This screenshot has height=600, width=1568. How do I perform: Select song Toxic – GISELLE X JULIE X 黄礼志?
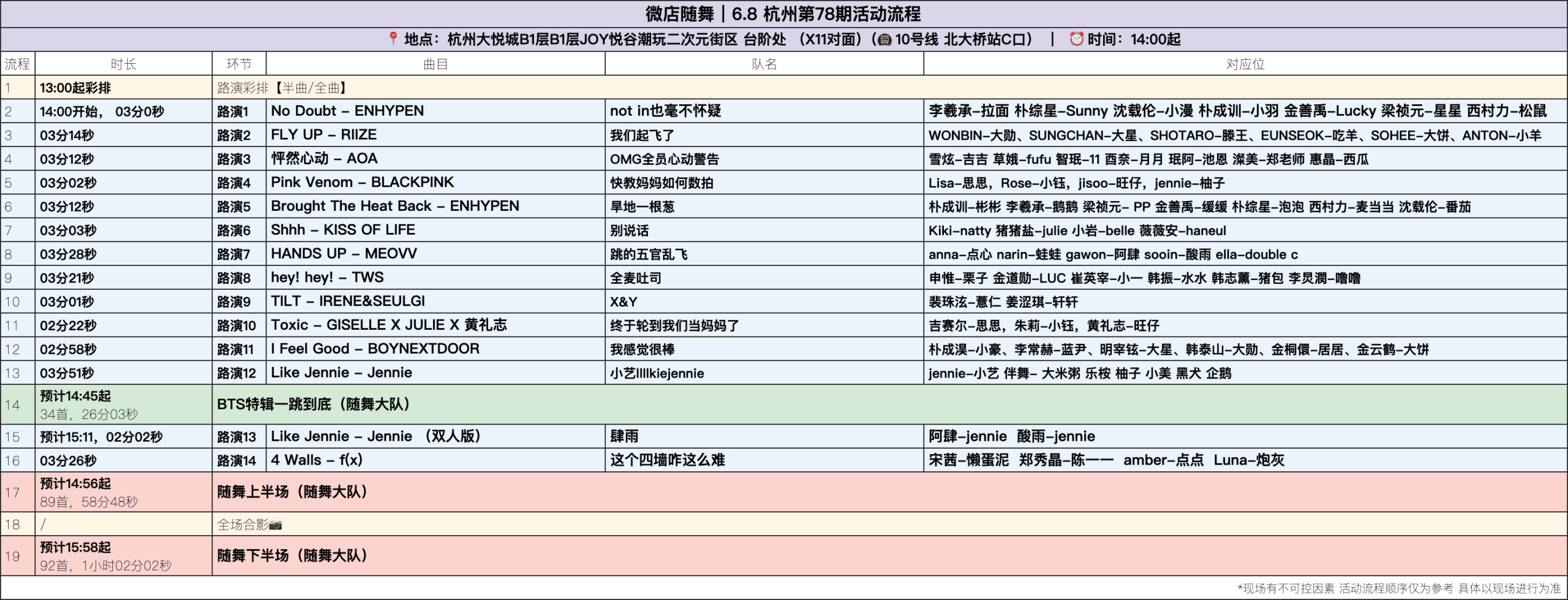[435, 325]
